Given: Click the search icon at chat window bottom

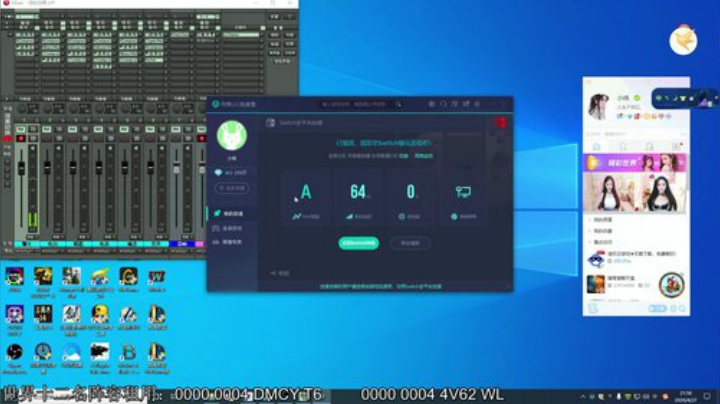Looking at the screenshot, I should 682,309.
